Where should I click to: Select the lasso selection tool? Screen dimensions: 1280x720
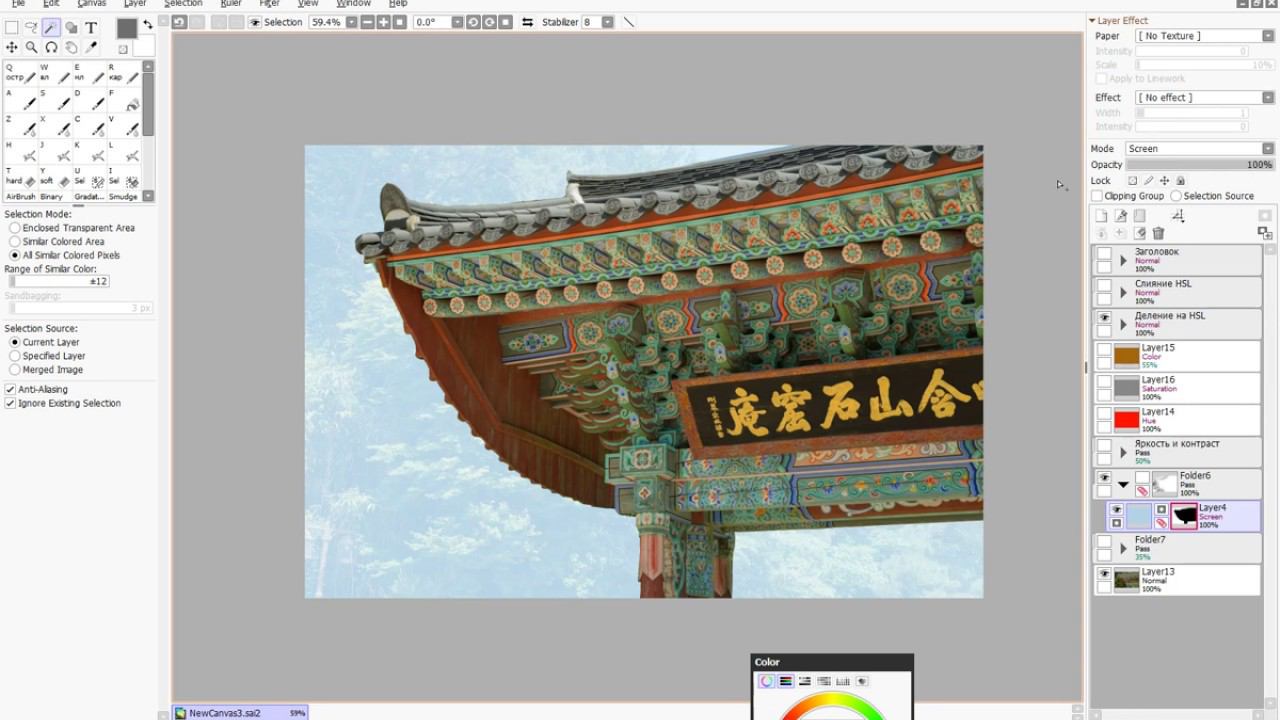[x=31, y=28]
